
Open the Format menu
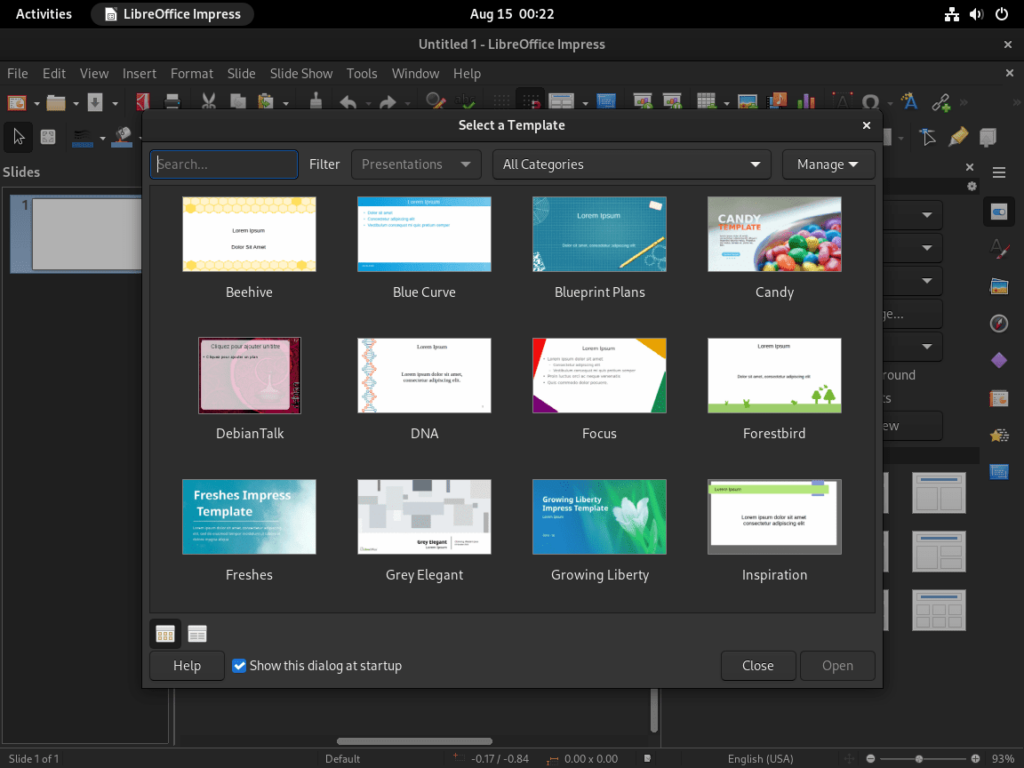point(191,74)
